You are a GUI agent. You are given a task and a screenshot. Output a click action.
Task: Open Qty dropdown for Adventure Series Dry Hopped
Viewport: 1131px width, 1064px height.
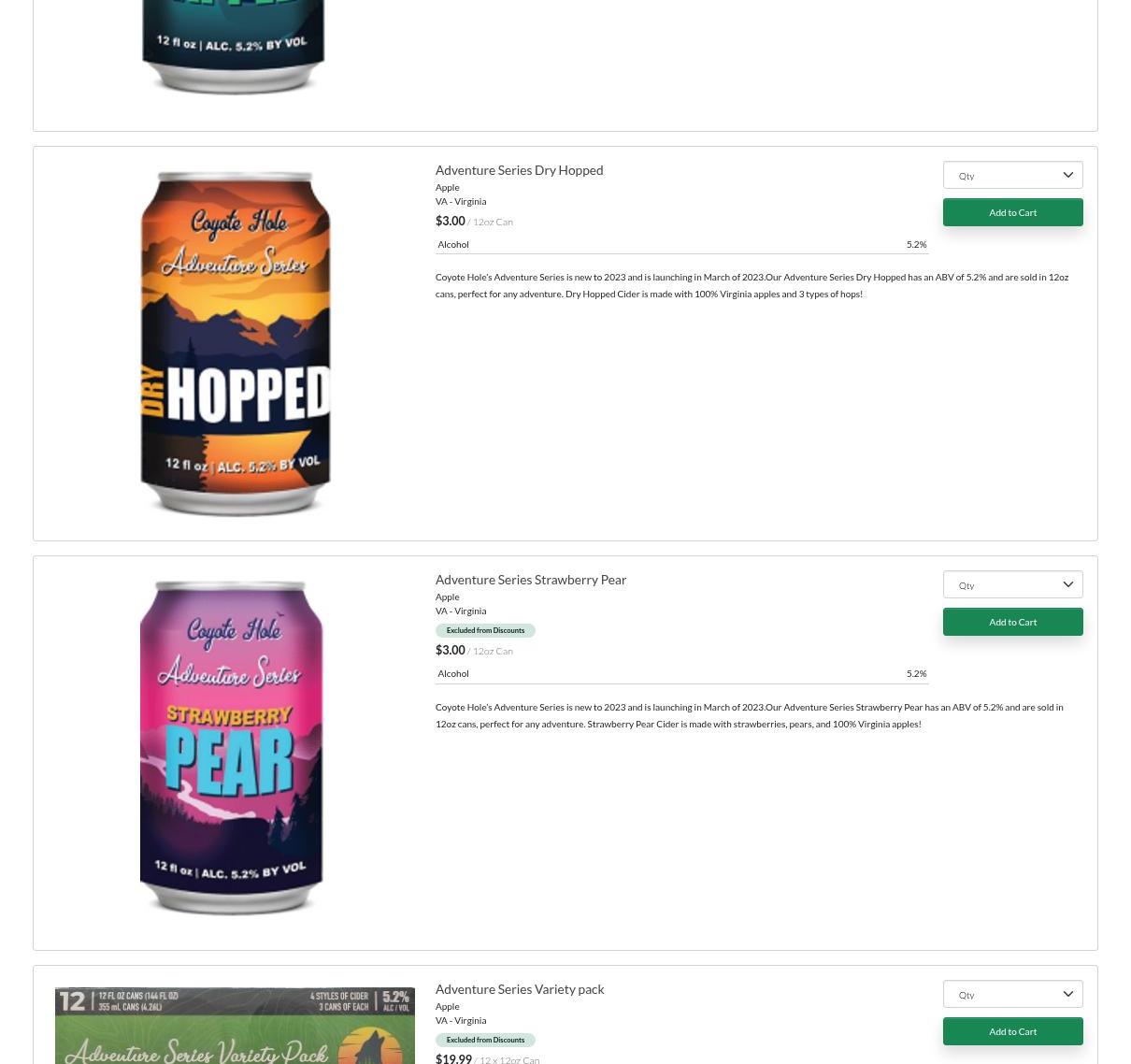[x=1012, y=175]
